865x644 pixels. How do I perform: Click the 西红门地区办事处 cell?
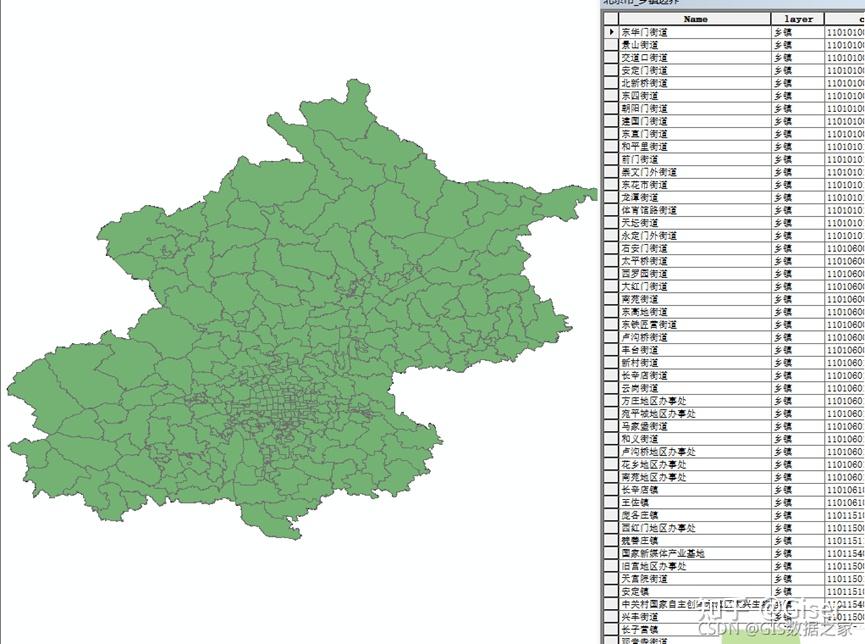click(x=695, y=528)
